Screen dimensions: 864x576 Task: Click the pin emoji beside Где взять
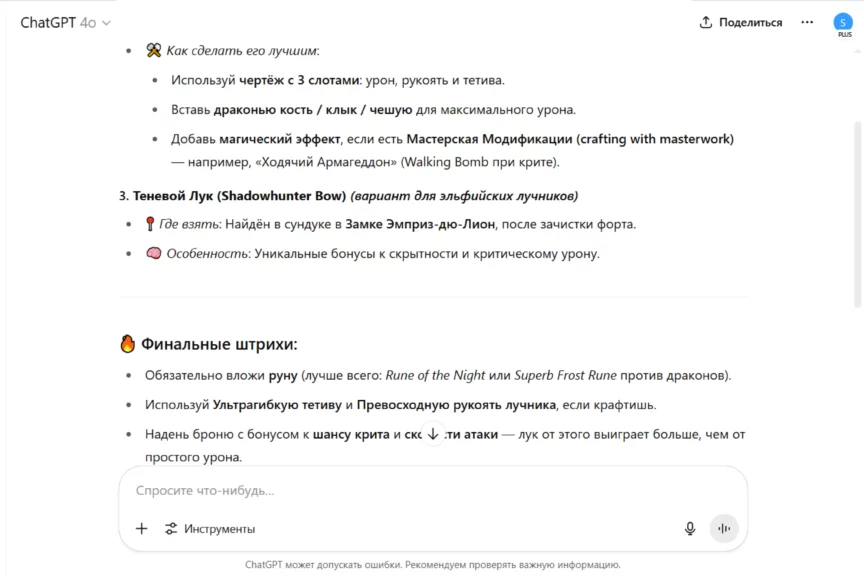pos(152,224)
